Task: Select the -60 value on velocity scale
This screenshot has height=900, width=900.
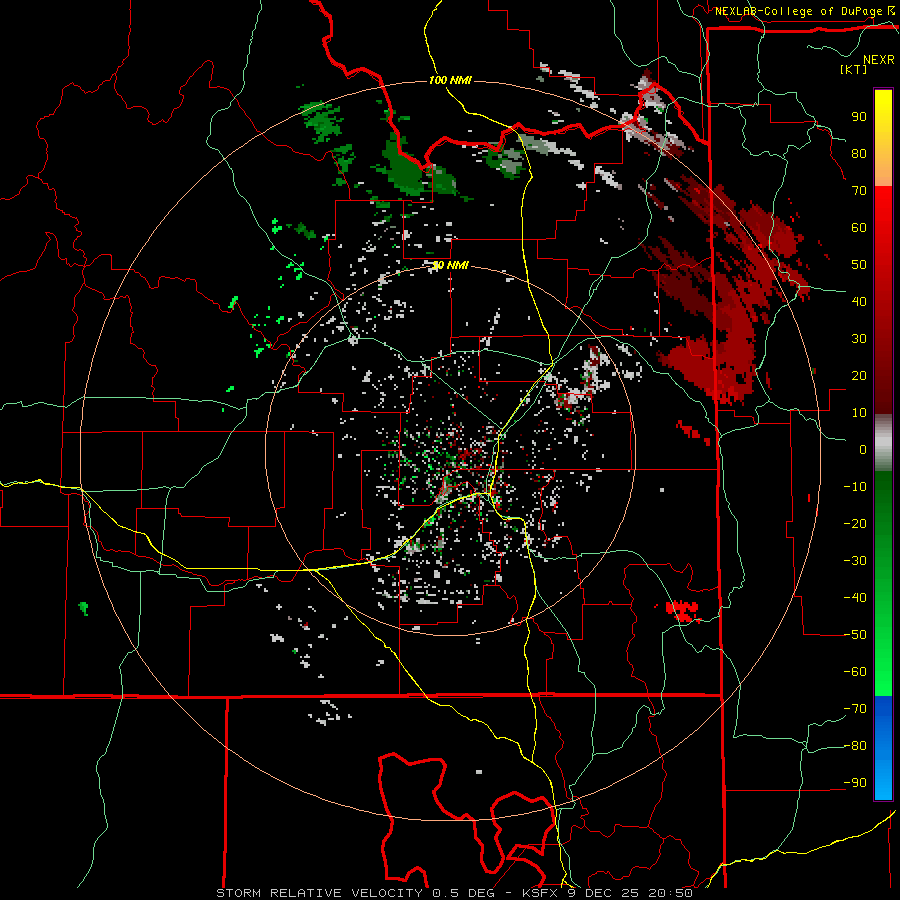Action: pos(855,672)
